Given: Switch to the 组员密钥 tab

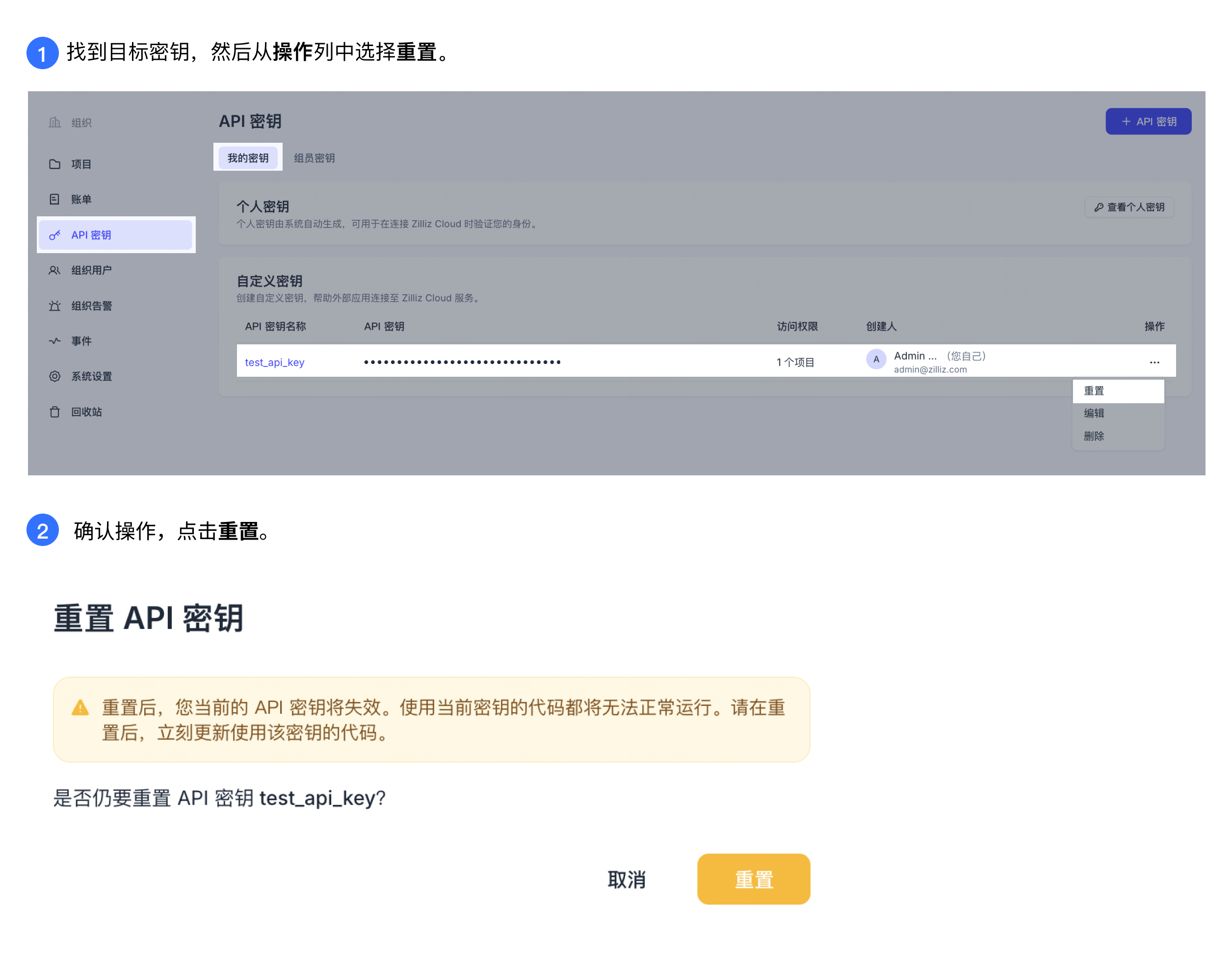Looking at the screenshot, I should click(314, 158).
